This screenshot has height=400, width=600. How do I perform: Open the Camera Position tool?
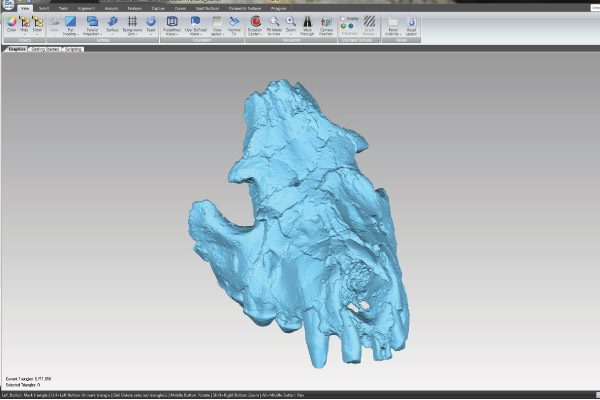pyautogui.click(x=325, y=21)
